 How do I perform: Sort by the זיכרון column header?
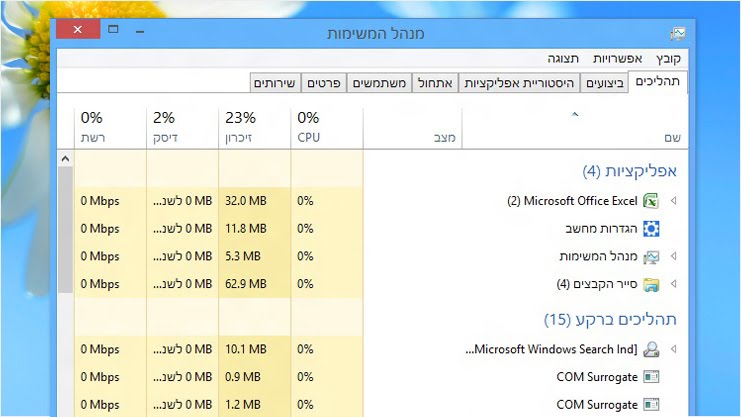click(255, 128)
